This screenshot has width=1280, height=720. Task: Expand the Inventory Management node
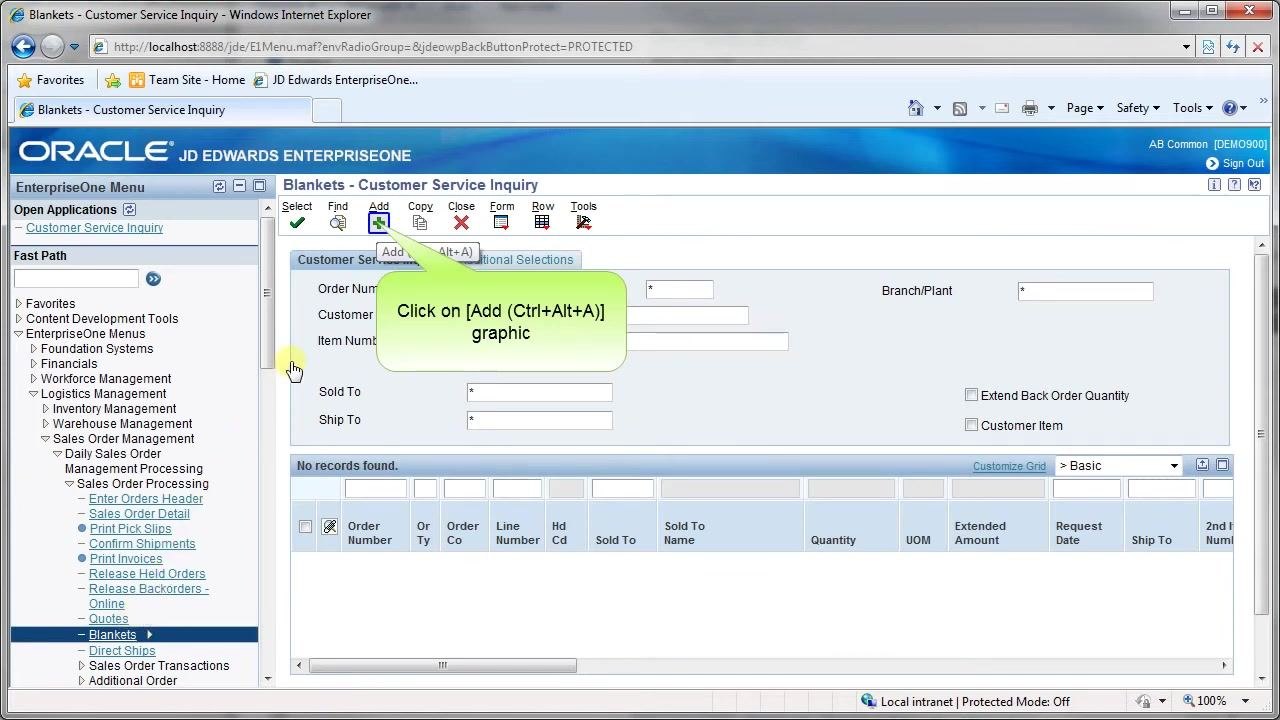45,409
